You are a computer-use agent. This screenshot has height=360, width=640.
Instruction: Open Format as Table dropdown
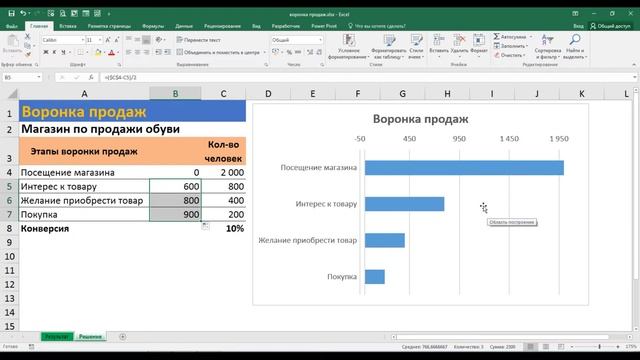(389, 47)
